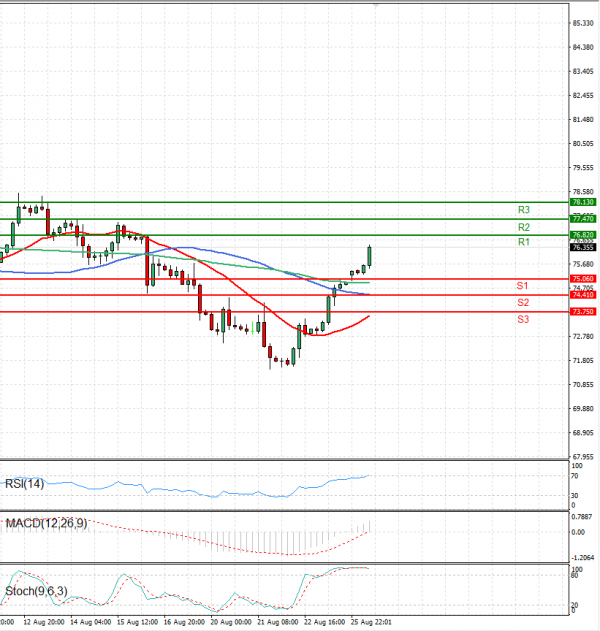
Task: Click the 82.455 price axis label
Action: click(x=583, y=96)
